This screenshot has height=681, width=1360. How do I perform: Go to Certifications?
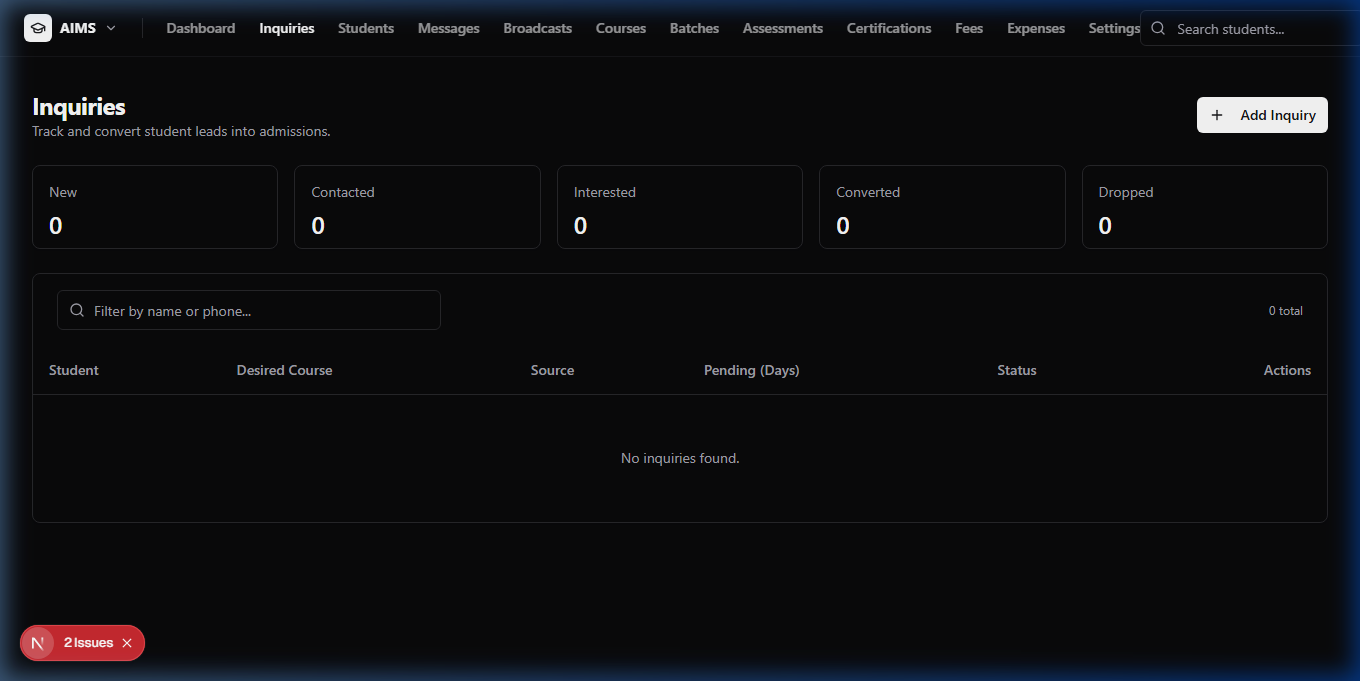coord(889,28)
